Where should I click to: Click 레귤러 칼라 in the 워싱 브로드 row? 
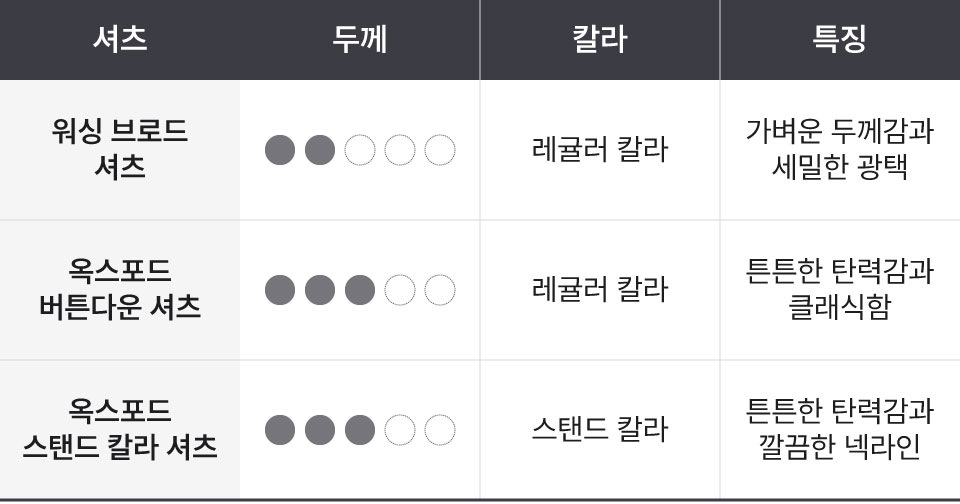tap(600, 149)
